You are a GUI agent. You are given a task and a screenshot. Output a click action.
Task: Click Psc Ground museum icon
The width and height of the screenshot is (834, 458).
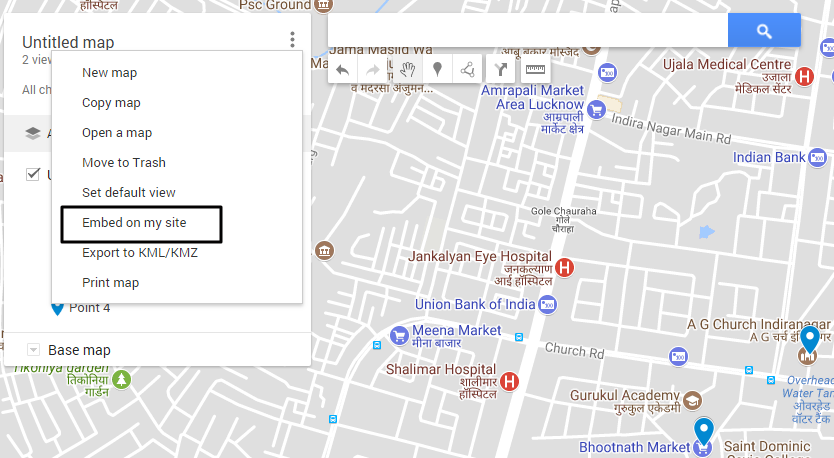pyautogui.click(x=323, y=6)
